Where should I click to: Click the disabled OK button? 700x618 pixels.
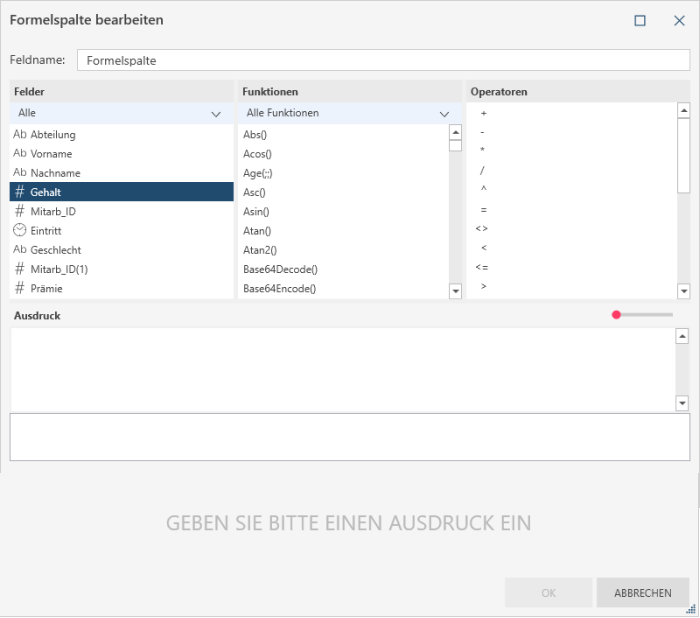(548, 593)
